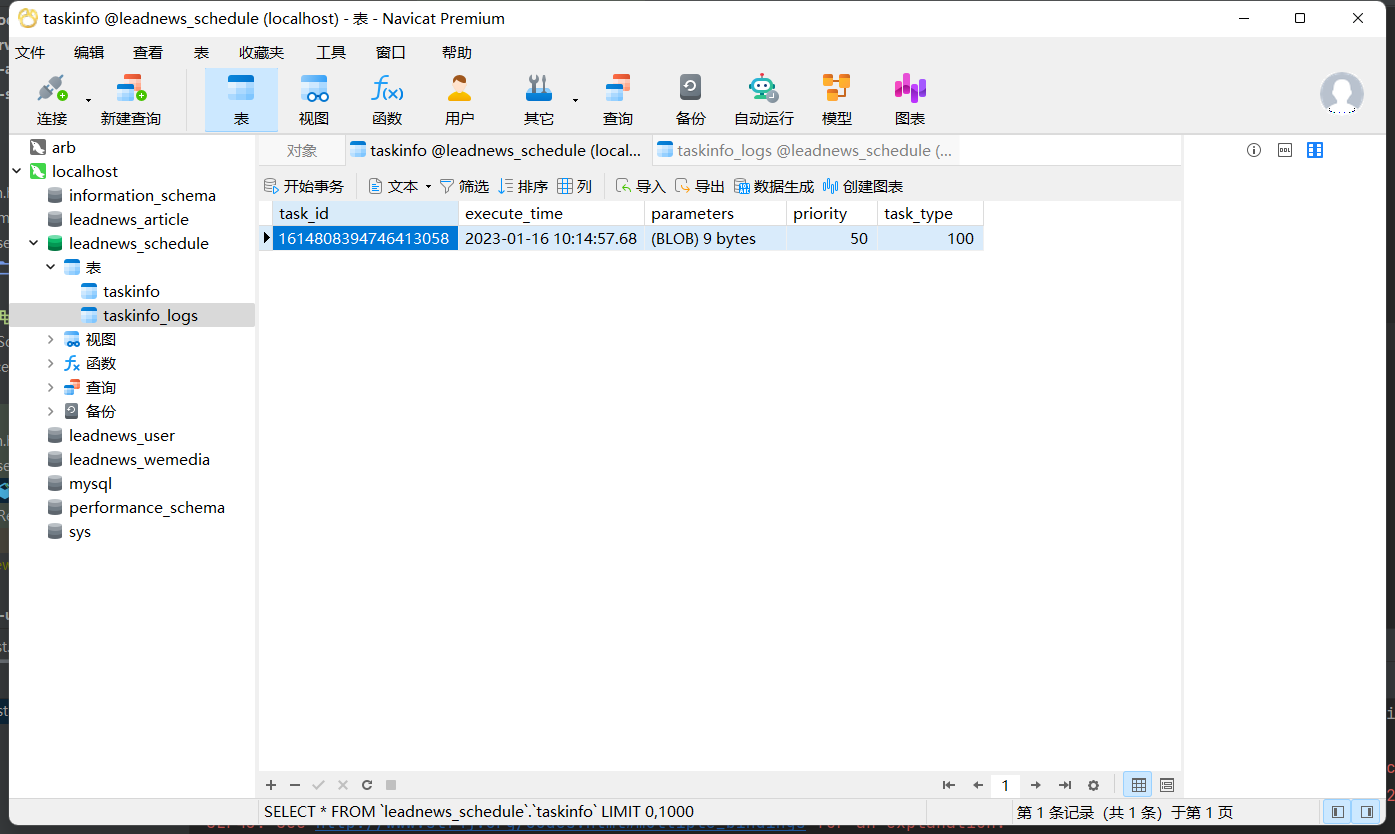Open the 查看 menu
The width and height of the screenshot is (1395, 834).
[x=148, y=52]
